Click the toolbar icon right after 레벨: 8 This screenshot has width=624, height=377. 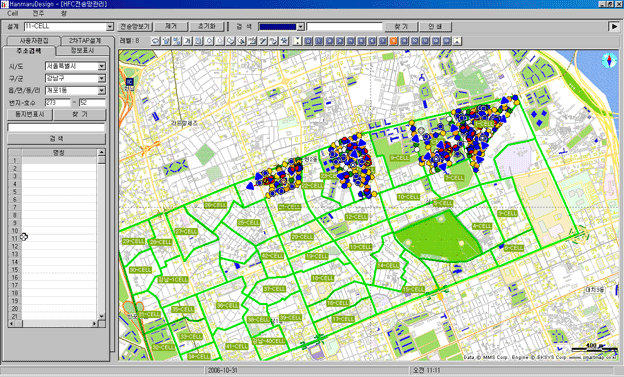point(155,41)
